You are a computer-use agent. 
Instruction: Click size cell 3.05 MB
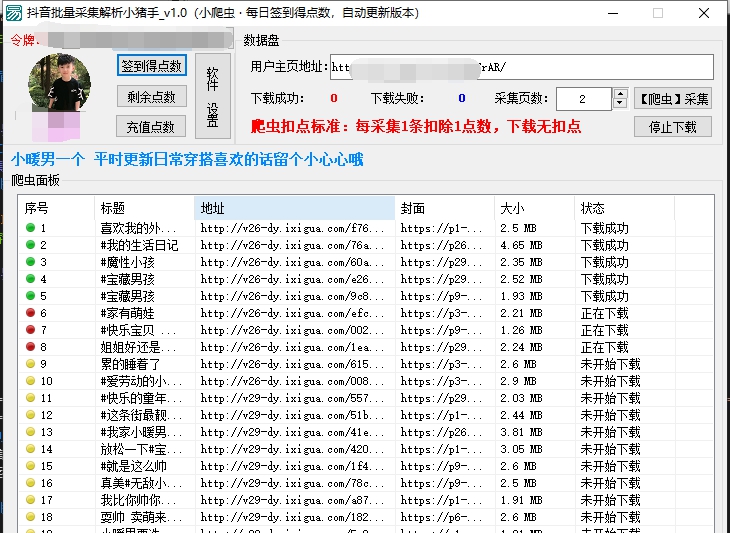521,449
